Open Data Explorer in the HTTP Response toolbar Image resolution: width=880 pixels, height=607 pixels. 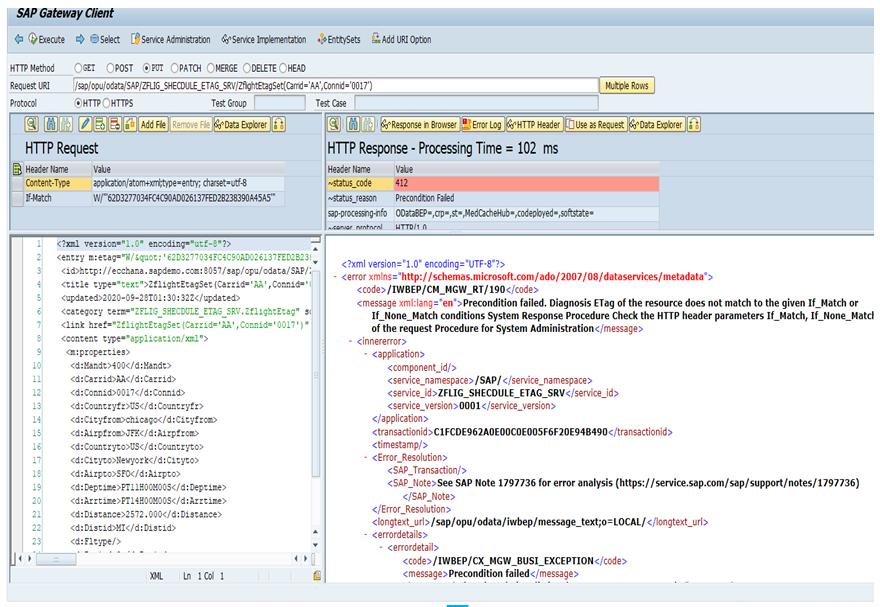pyautogui.click(x=657, y=125)
